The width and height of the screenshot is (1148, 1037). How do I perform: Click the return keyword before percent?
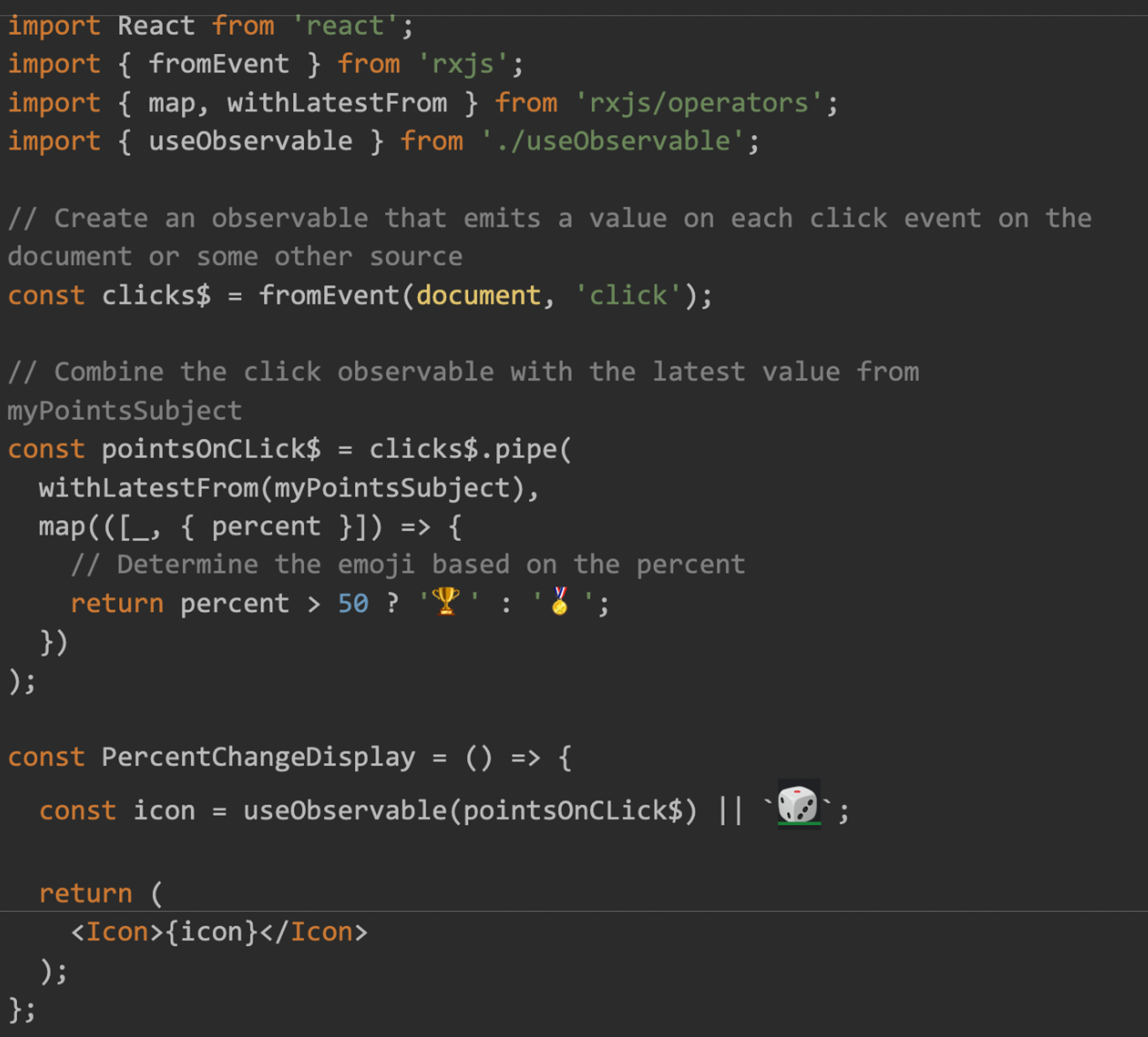tap(117, 604)
